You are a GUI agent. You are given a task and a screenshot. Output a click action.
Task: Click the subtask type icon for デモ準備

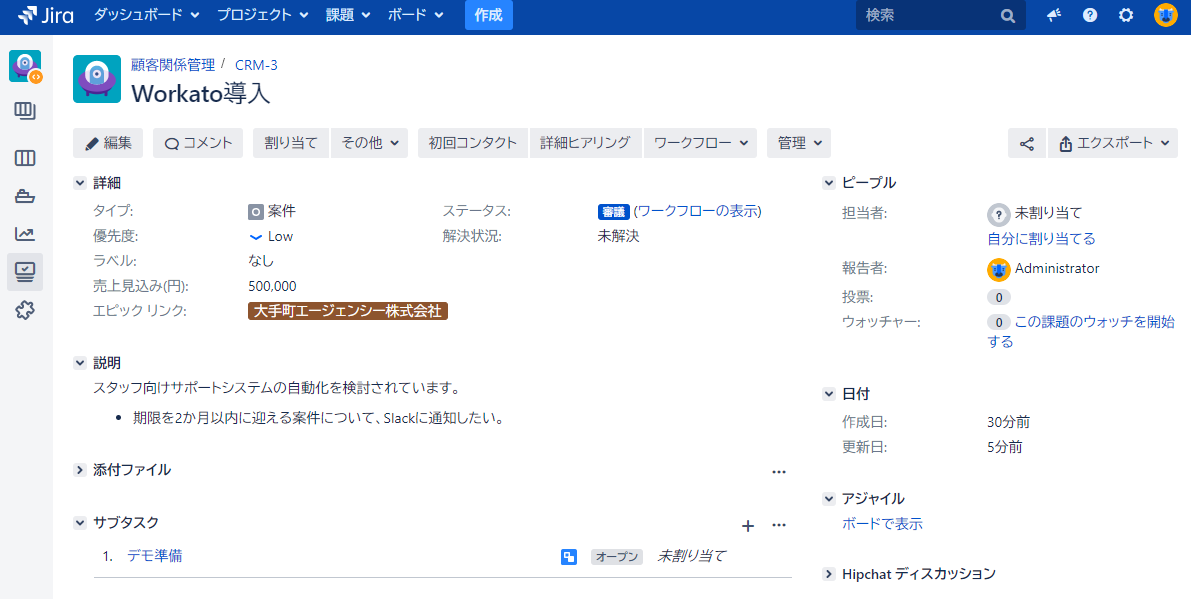click(569, 557)
